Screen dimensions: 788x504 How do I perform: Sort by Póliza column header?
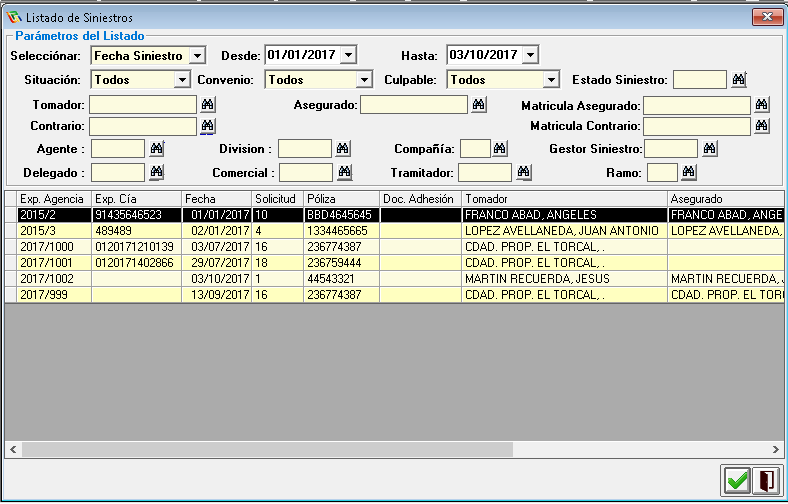click(x=341, y=199)
